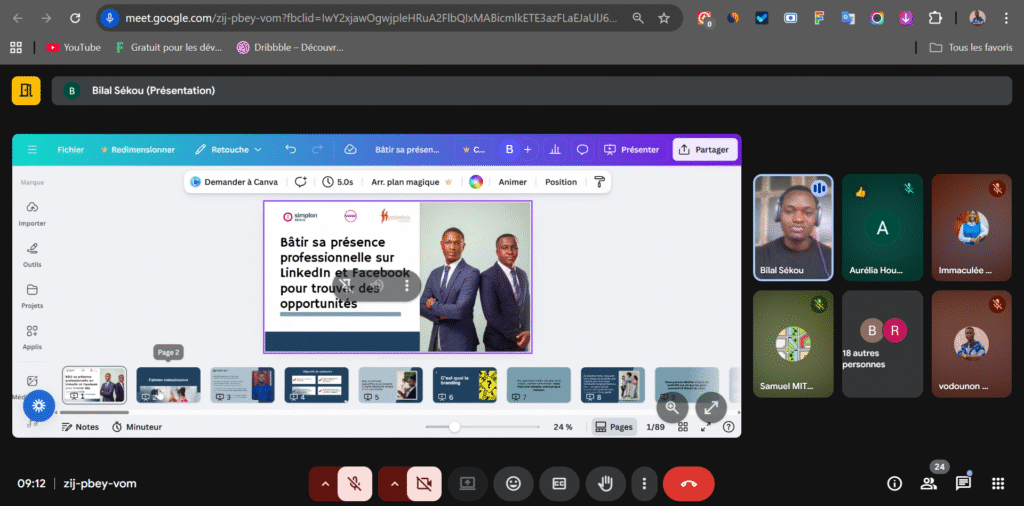Expand audio settings arrow beside microphone
1024x506 pixels.
pos(323,483)
